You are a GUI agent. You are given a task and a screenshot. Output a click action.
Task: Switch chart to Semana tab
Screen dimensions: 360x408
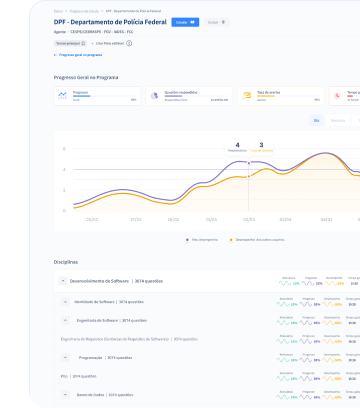(338, 120)
